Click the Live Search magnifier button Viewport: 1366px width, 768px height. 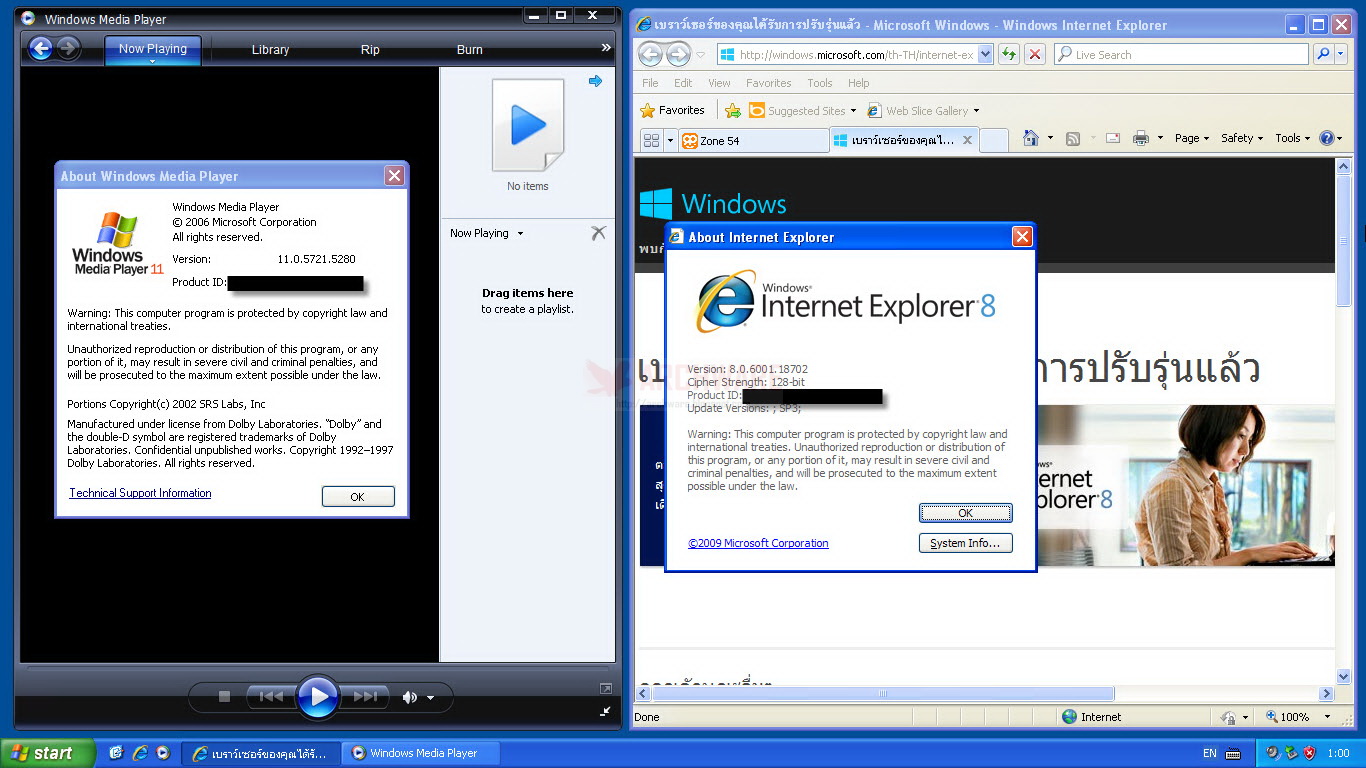pos(1324,55)
